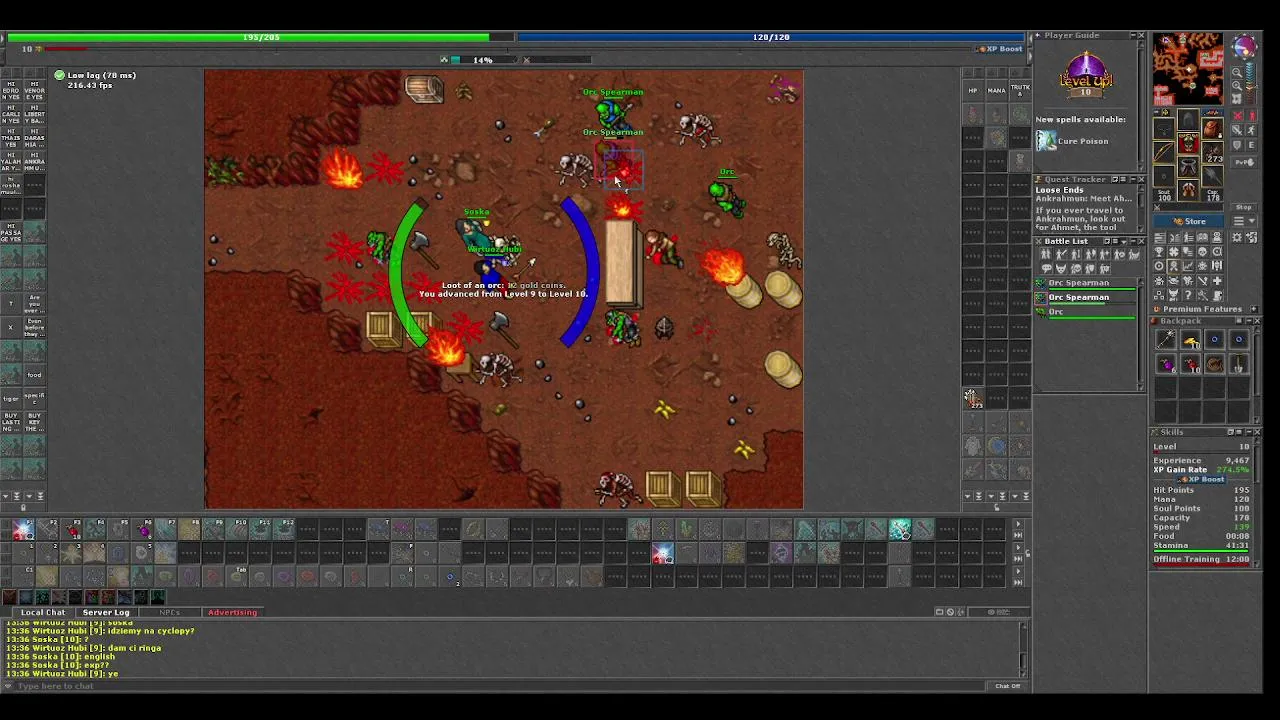
Task: Select the boots equipment slot
Action: pyautogui.click(x=1188, y=188)
